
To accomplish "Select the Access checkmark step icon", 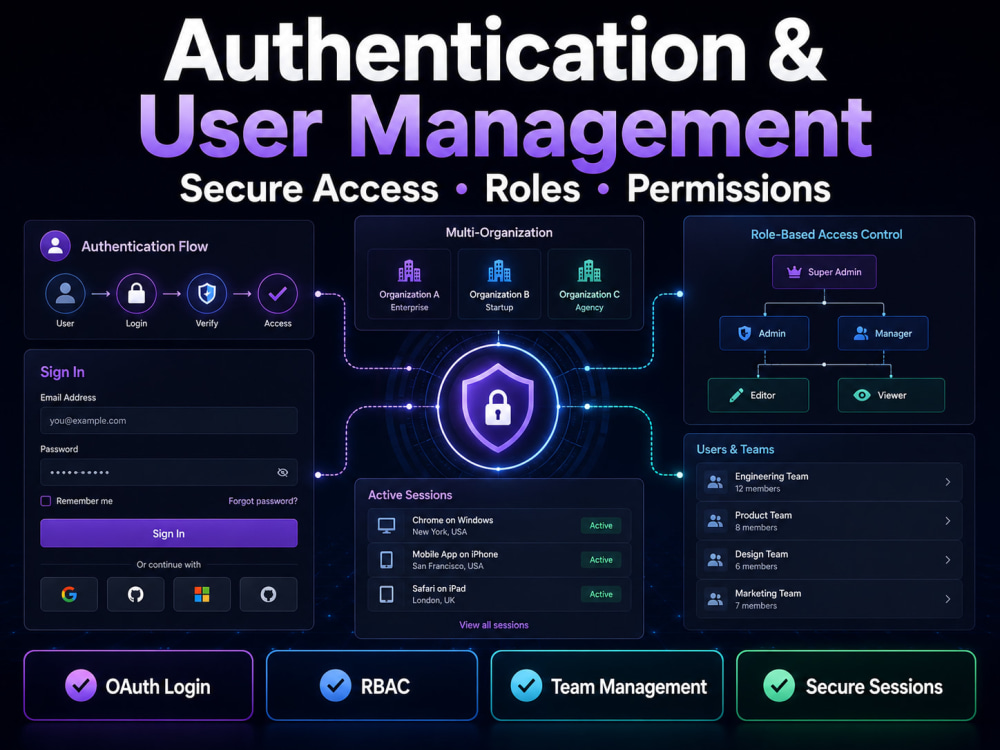I will click(x=277, y=293).
